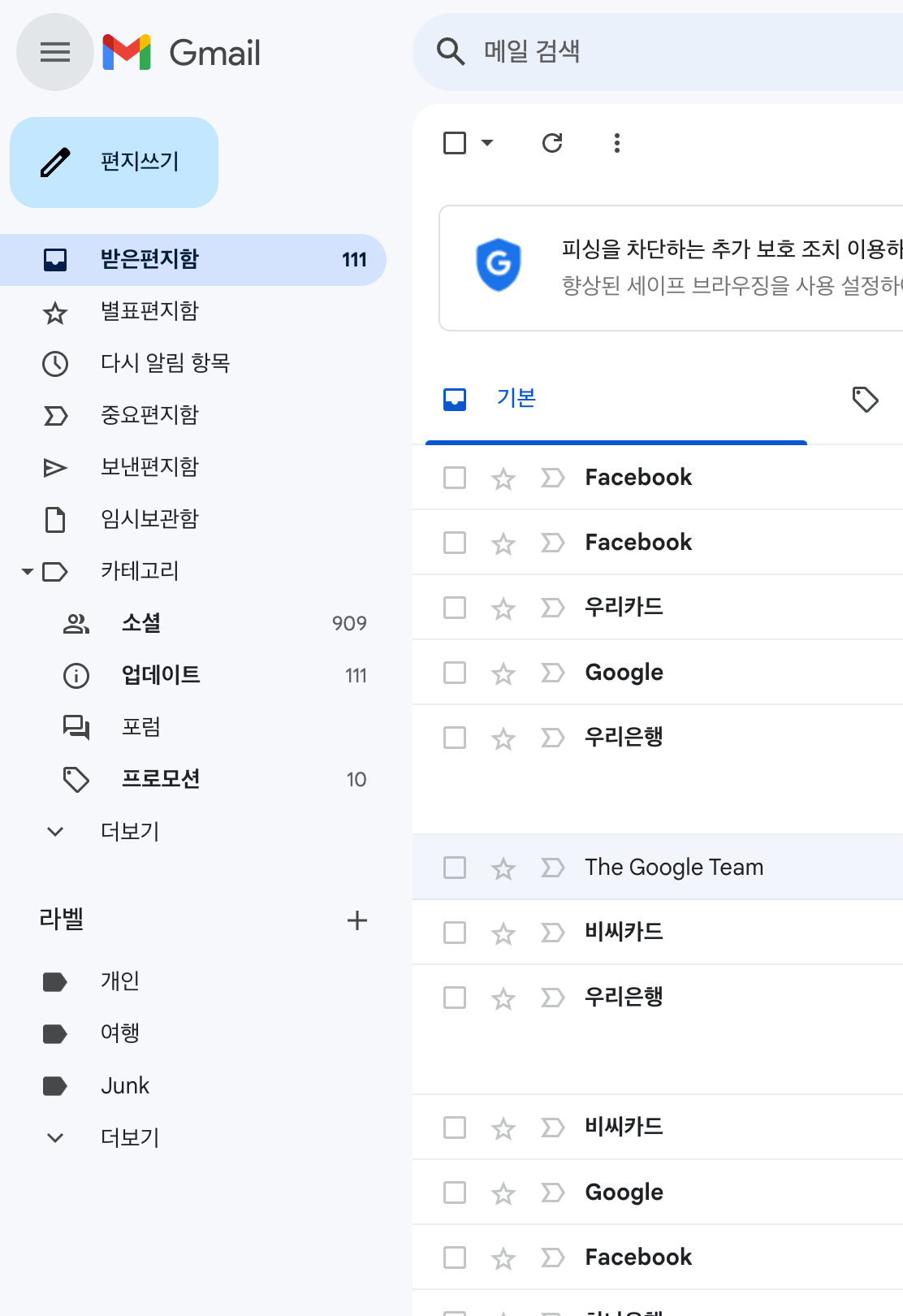Open the main menu hamburger icon
903x1316 pixels.
tap(55, 53)
